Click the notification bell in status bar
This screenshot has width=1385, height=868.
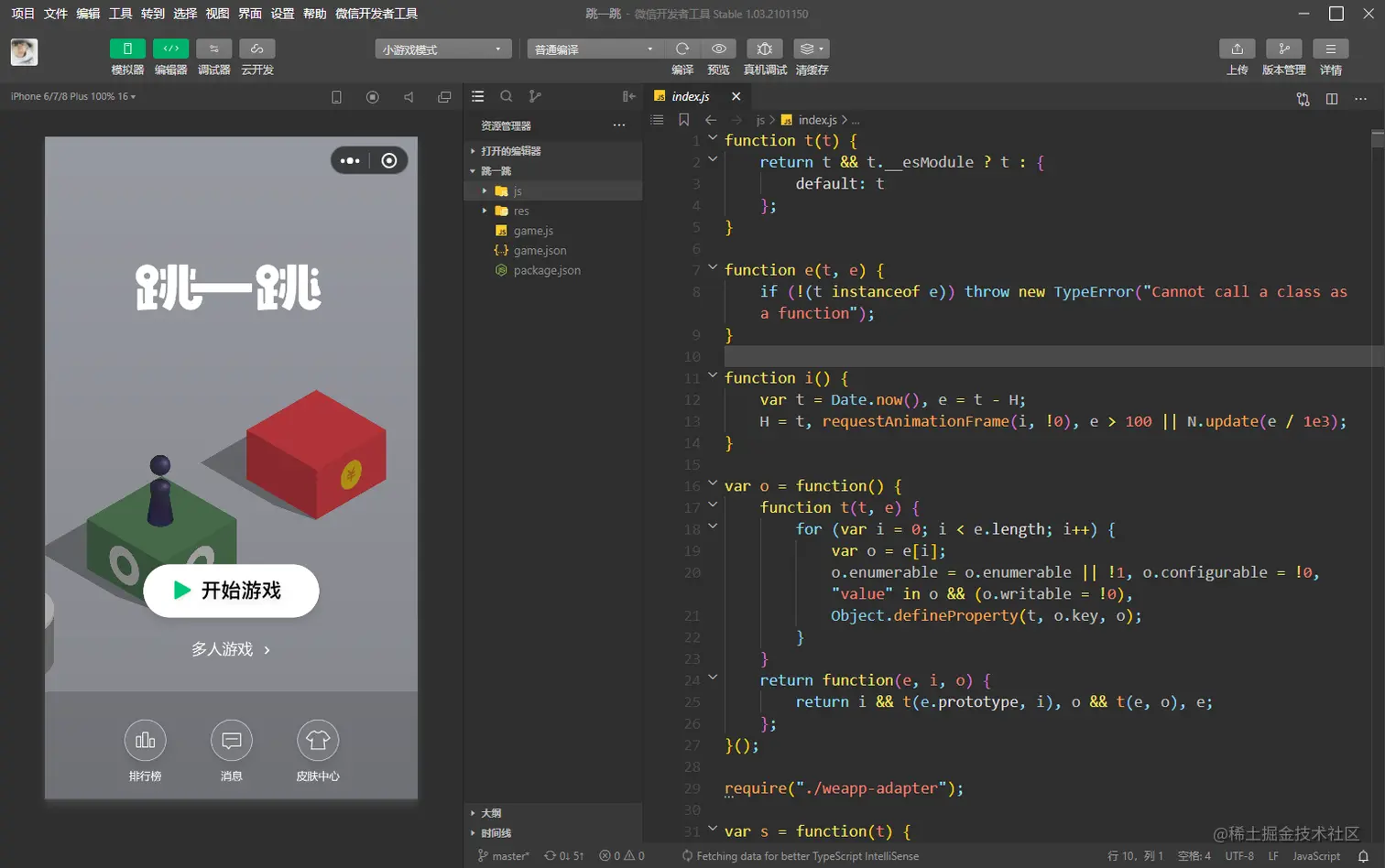pos(1363,856)
